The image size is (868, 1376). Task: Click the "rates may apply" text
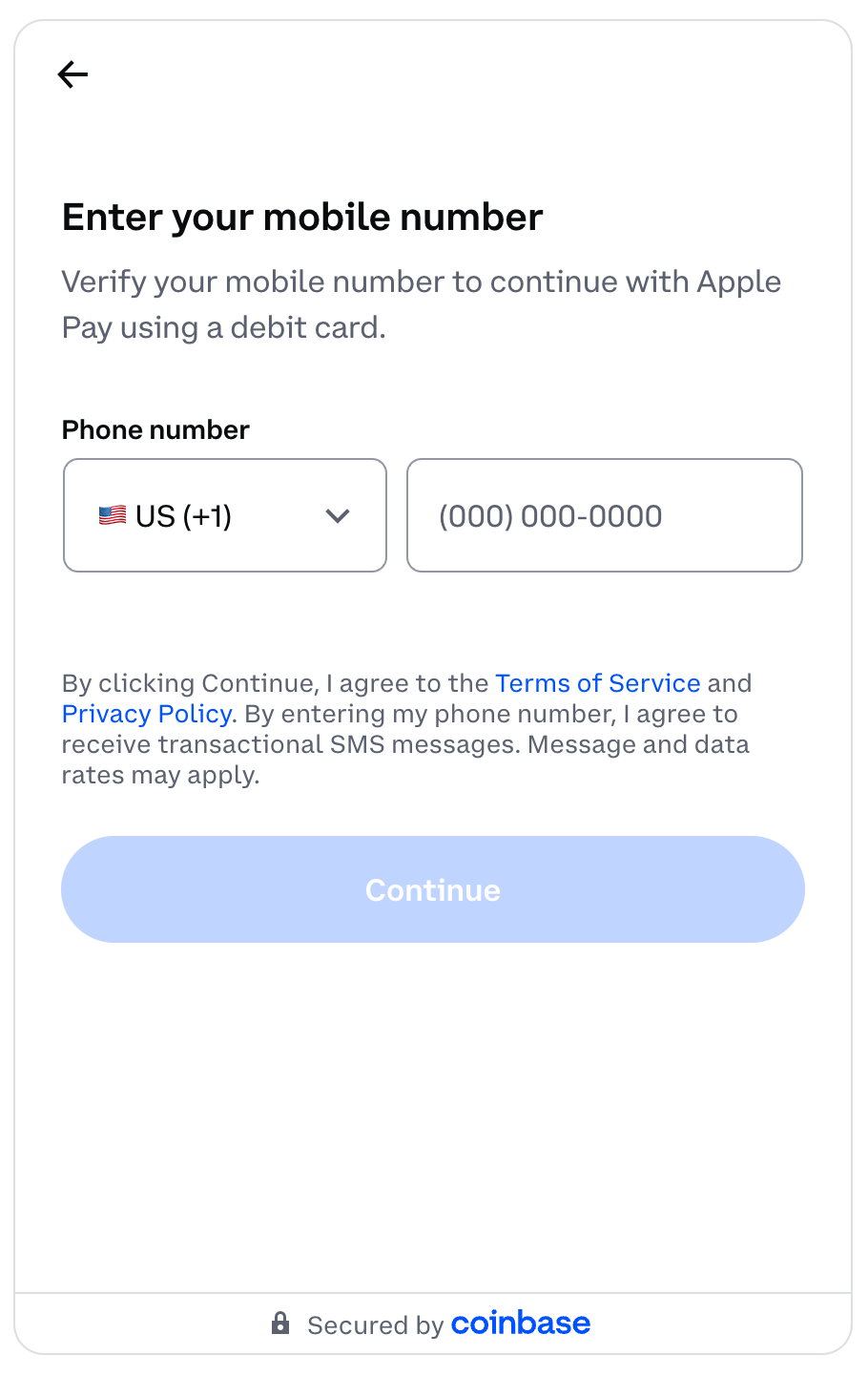[160, 775]
